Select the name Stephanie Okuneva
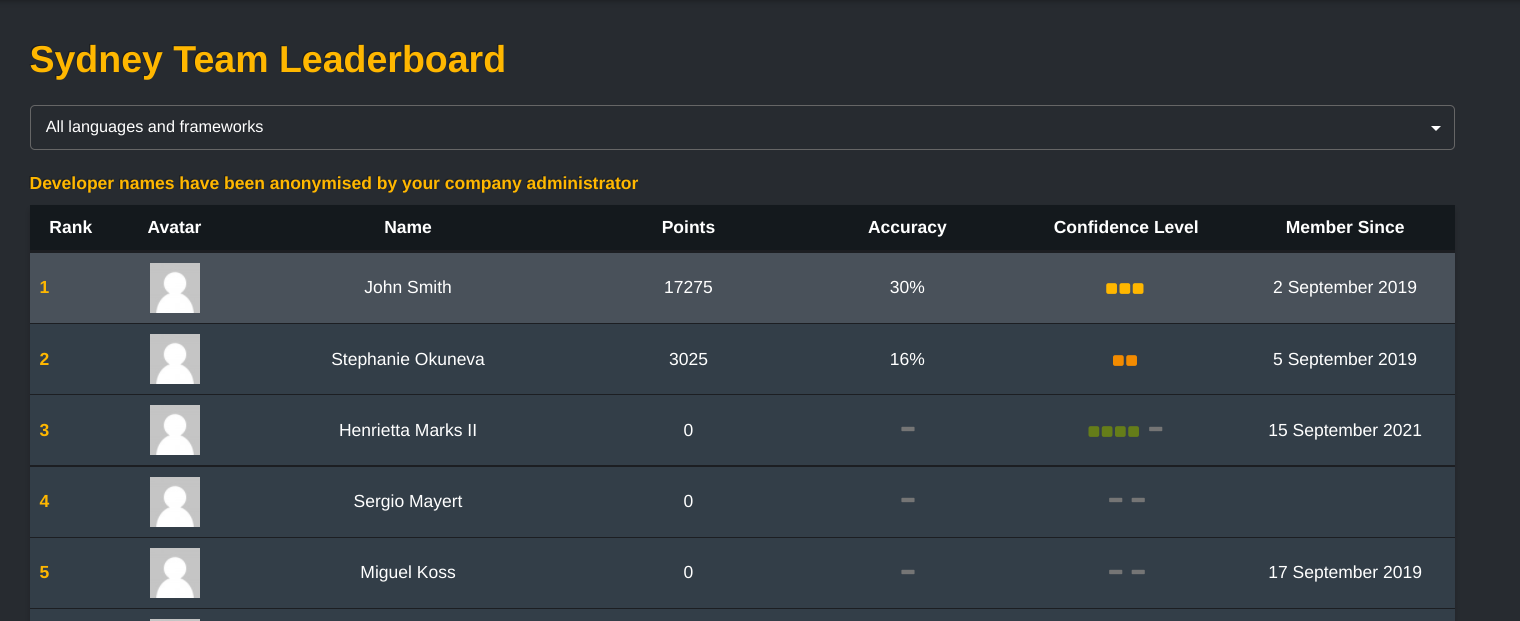The width and height of the screenshot is (1520, 621). (408, 359)
